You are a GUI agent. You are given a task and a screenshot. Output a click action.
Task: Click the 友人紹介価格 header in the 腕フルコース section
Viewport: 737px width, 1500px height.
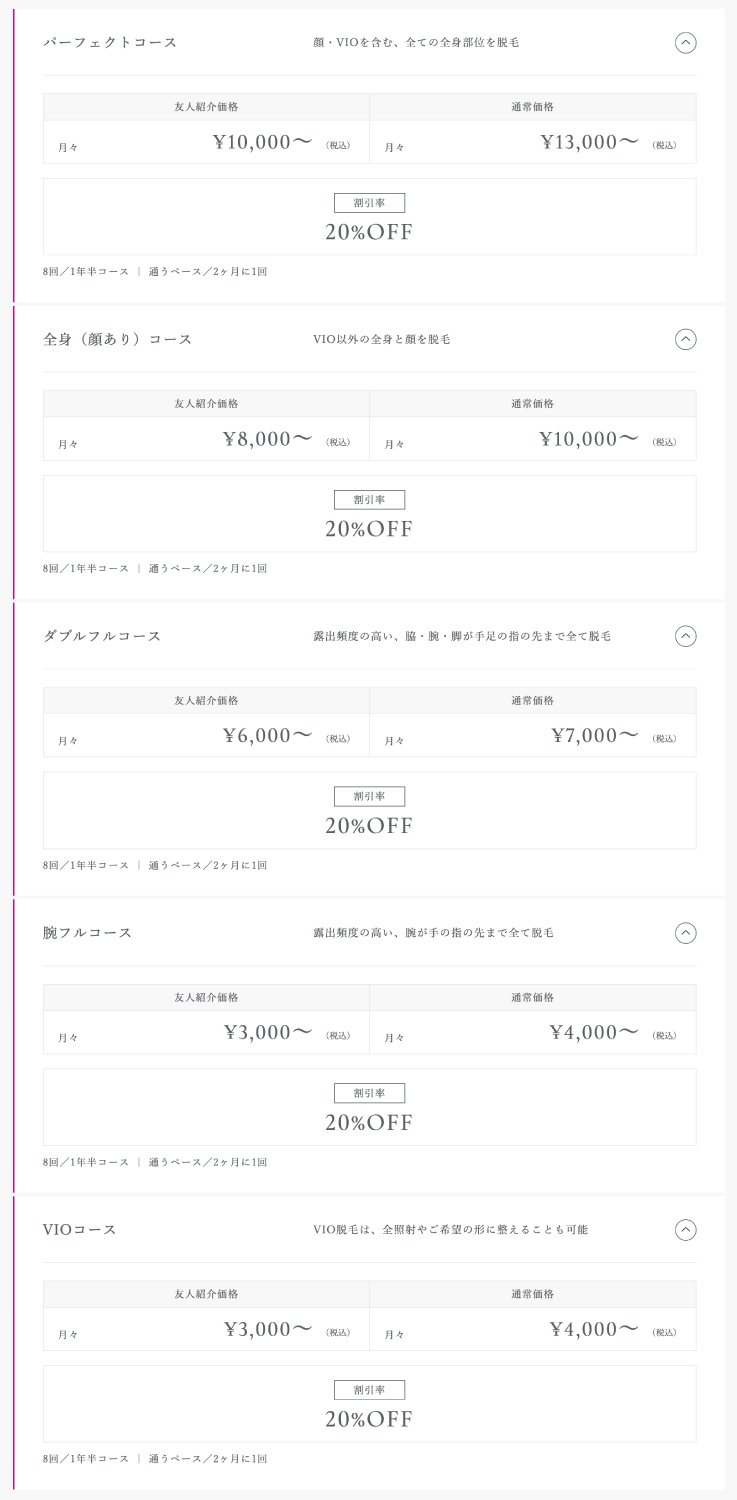pyautogui.click(x=206, y=997)
